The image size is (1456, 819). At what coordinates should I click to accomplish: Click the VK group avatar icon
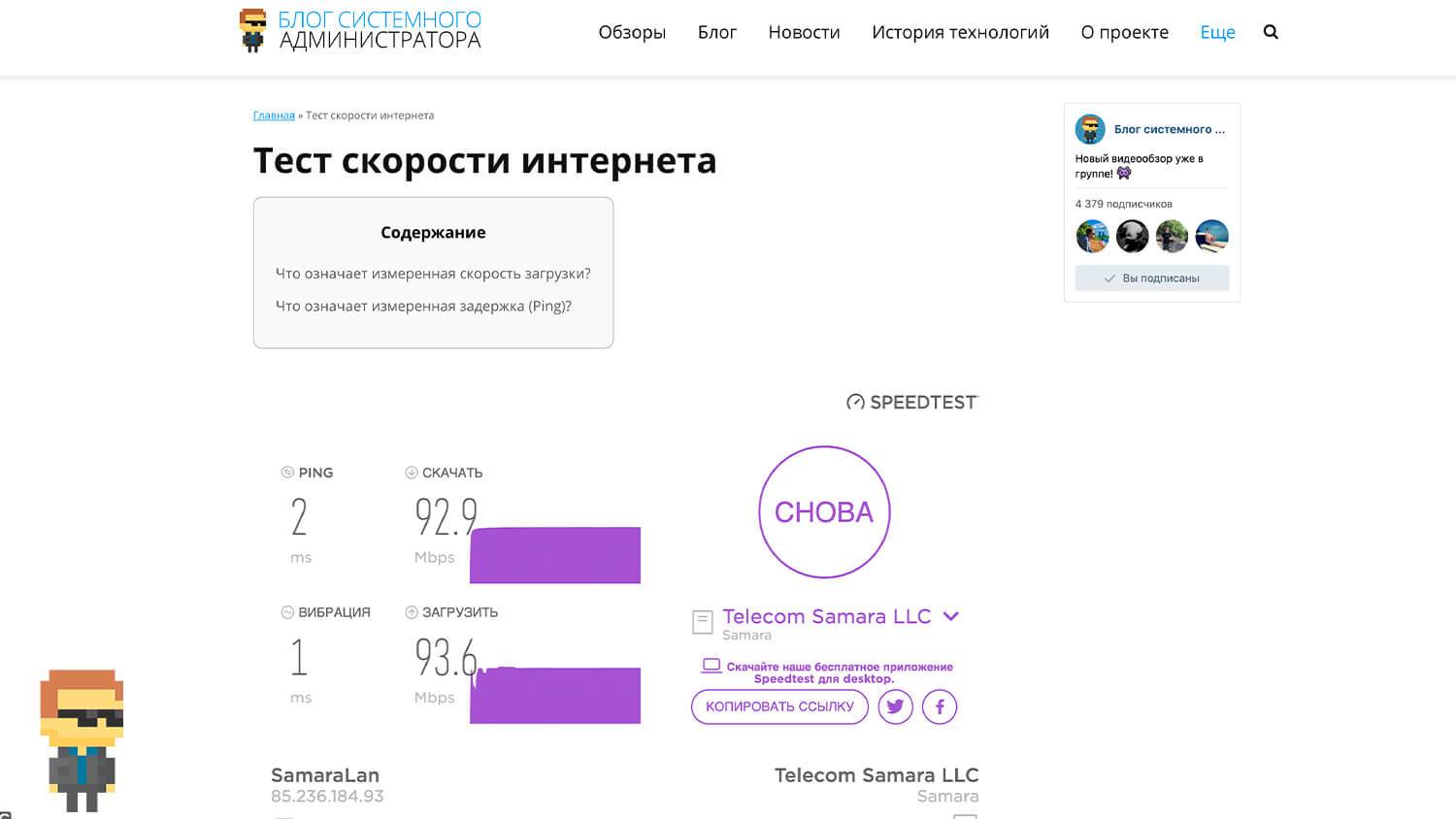click(x=1090, y=129)
